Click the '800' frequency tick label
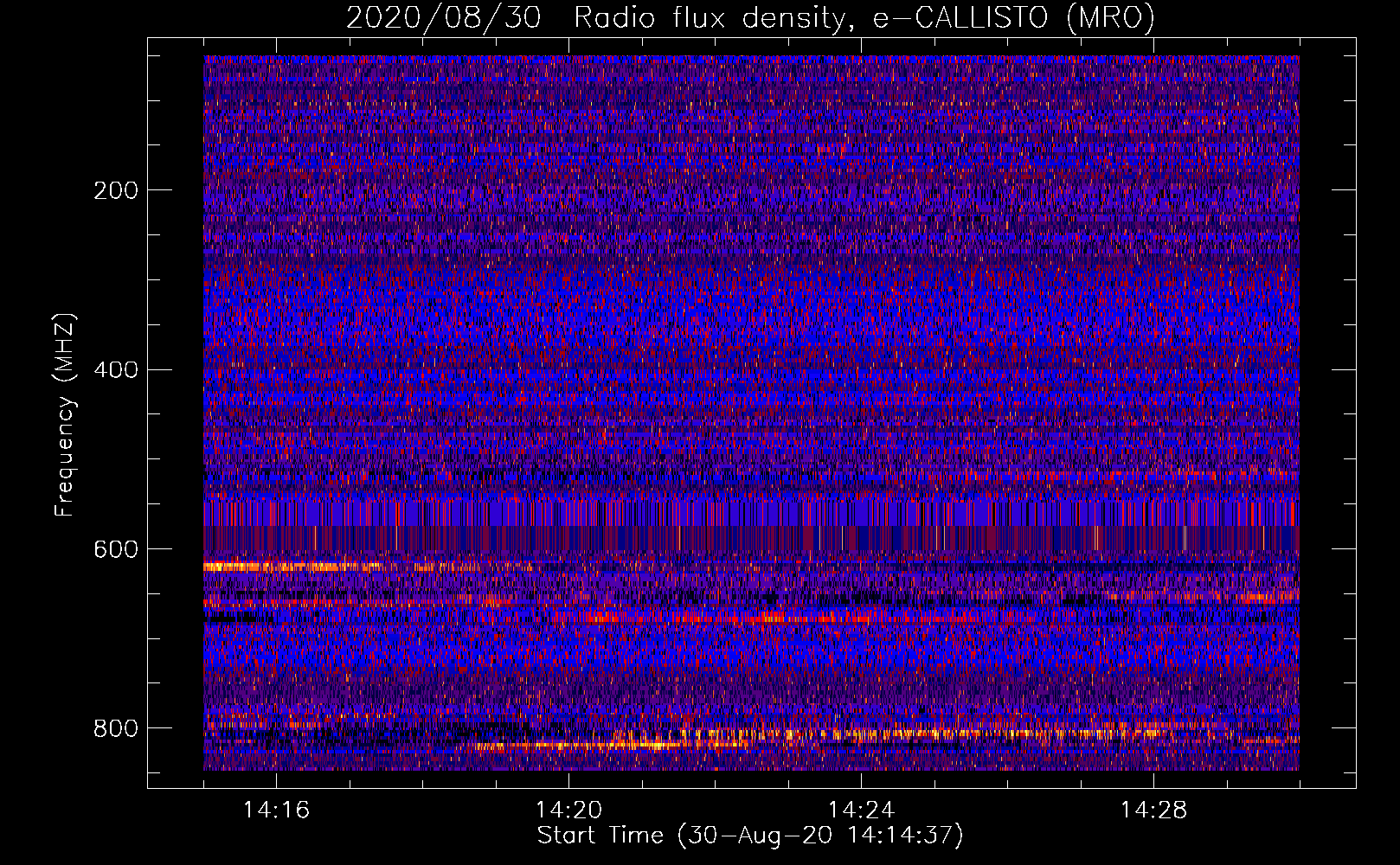The height and width of the screenshot is (865, 1400). click(x=116, y=728)
